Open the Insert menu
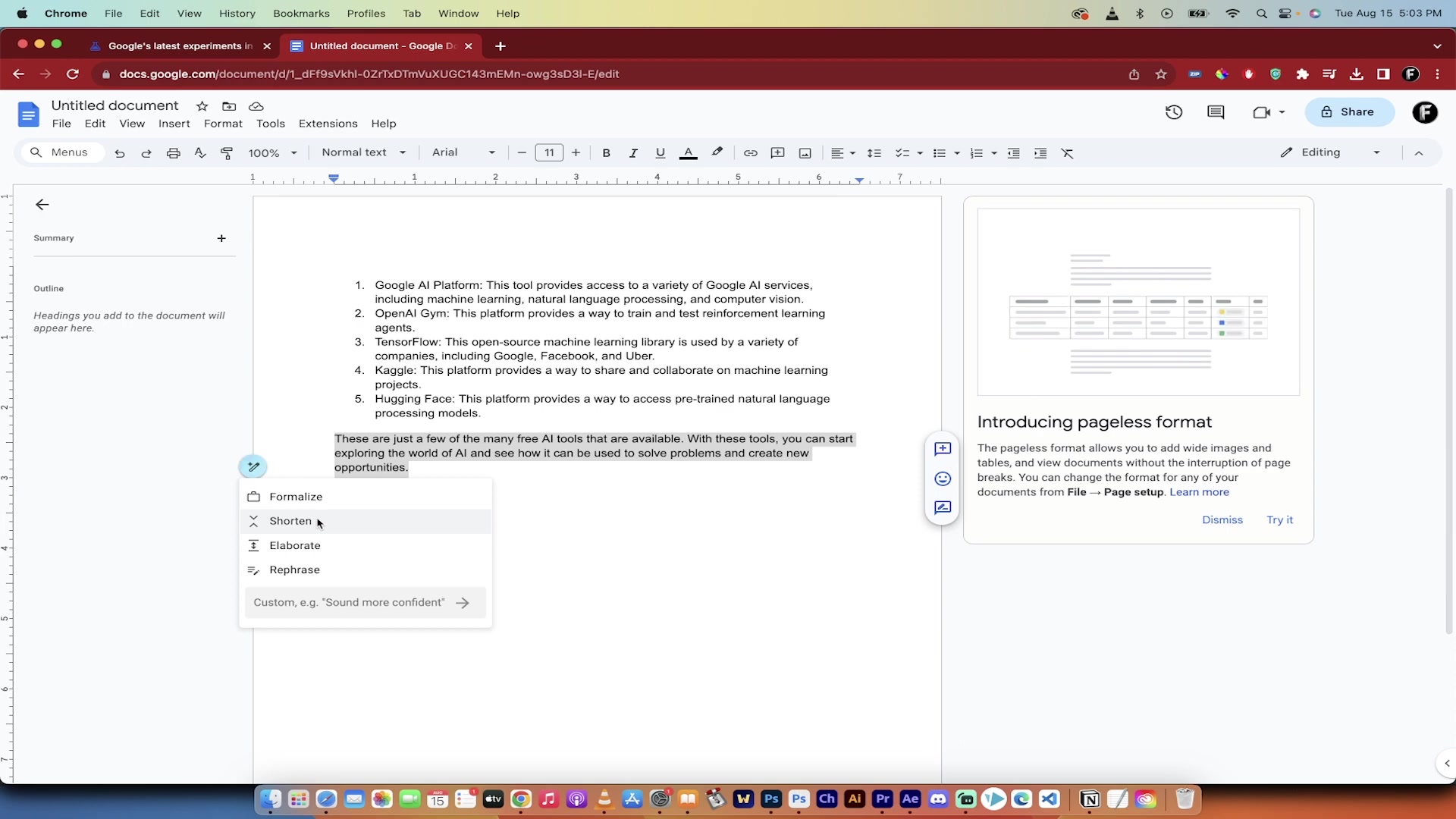Viewport: 1456px width, 819px height. pyautogui.click(x=174, y=124)
